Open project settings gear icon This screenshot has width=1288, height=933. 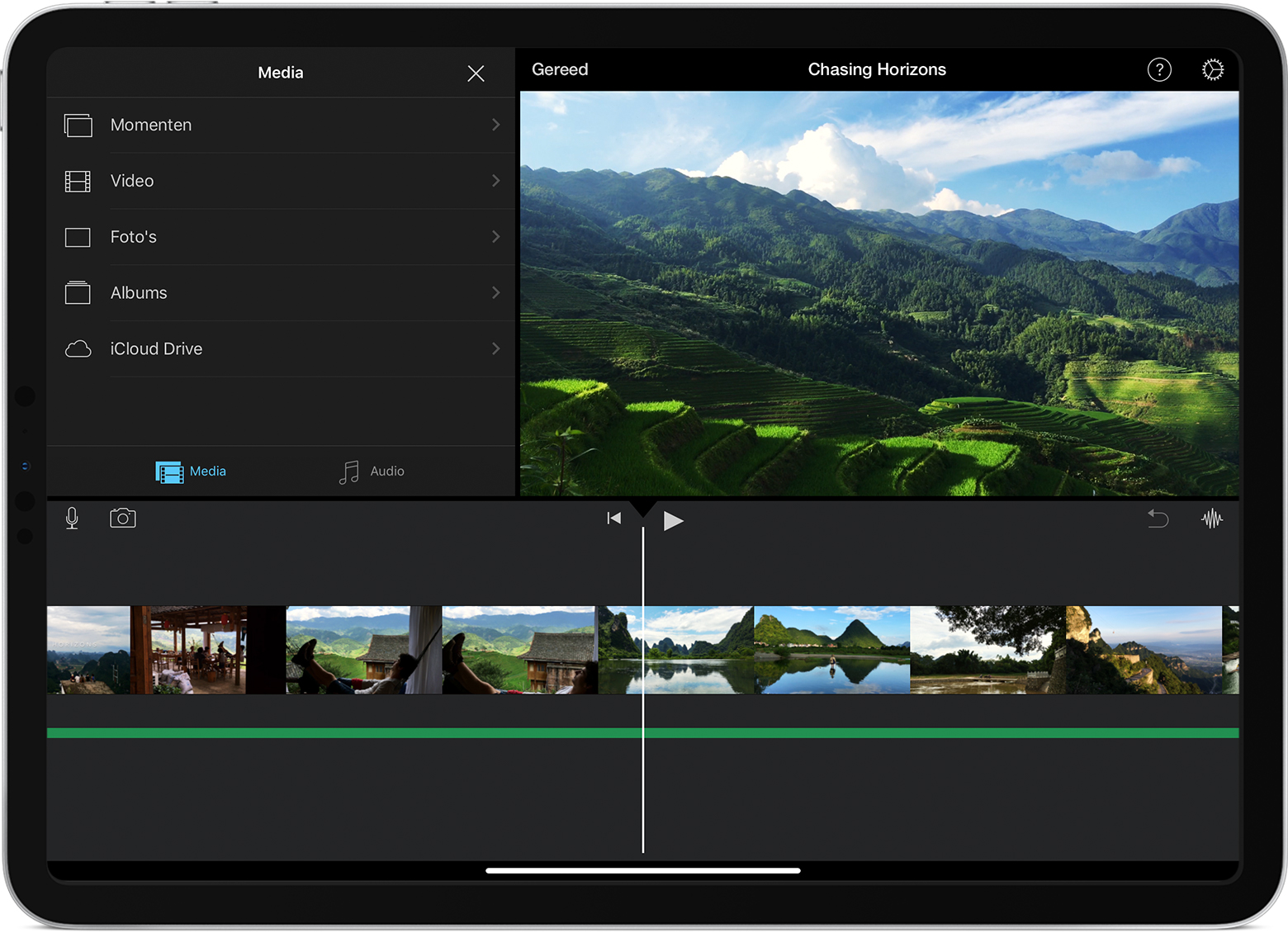click(x=1212, y=70)
